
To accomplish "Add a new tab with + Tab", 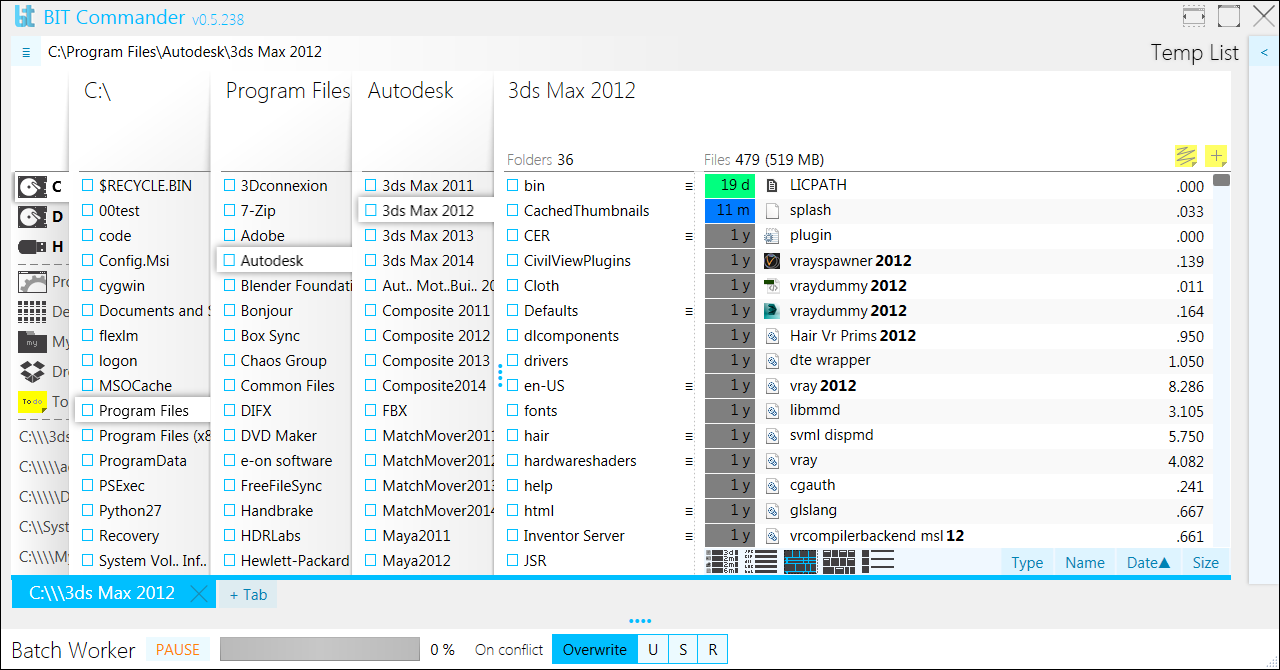I will tap(248, 595).
